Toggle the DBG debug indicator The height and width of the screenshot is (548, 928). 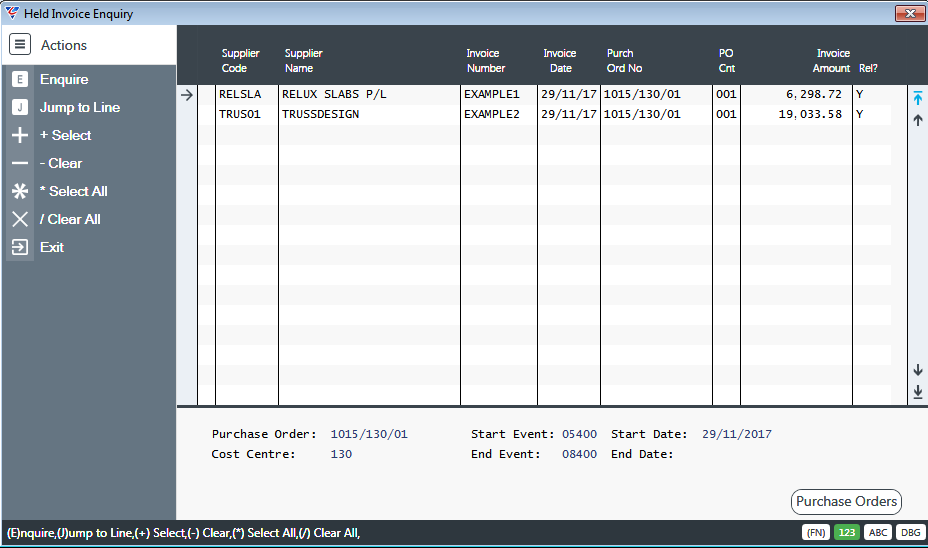pyautogui.click(x=910, y=533)
